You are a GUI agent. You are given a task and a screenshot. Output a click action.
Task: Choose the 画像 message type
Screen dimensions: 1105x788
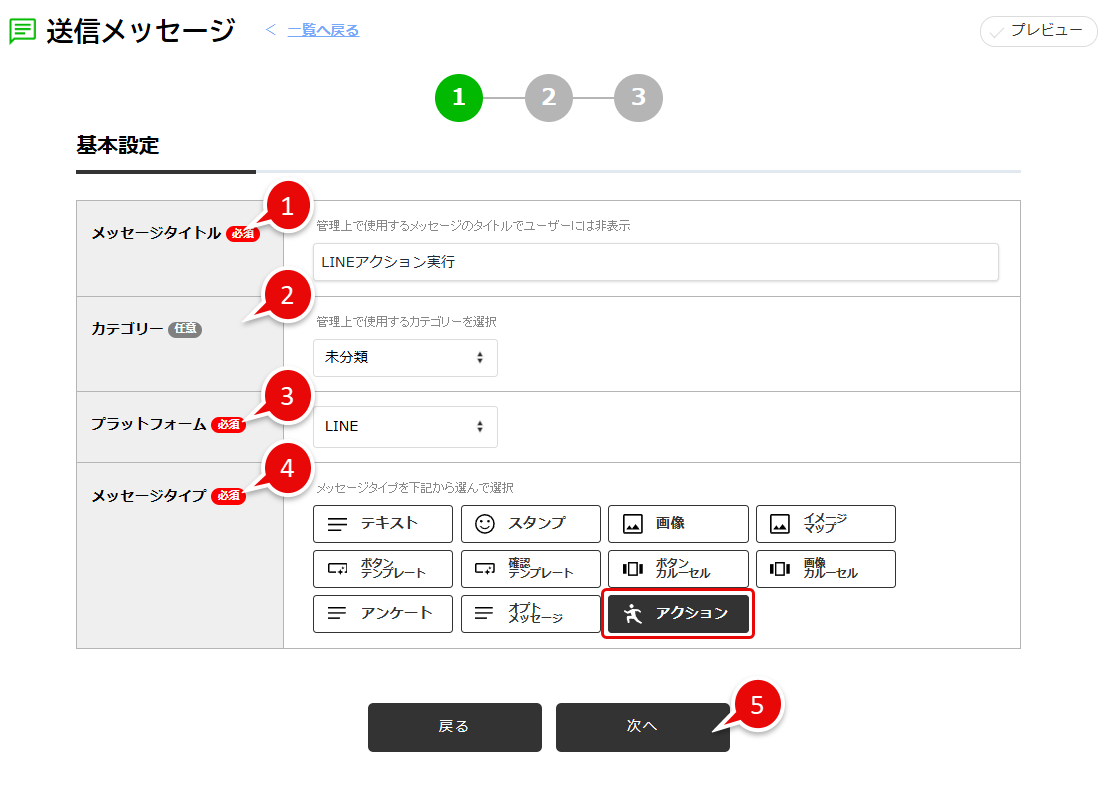click(x=678, y=523)
